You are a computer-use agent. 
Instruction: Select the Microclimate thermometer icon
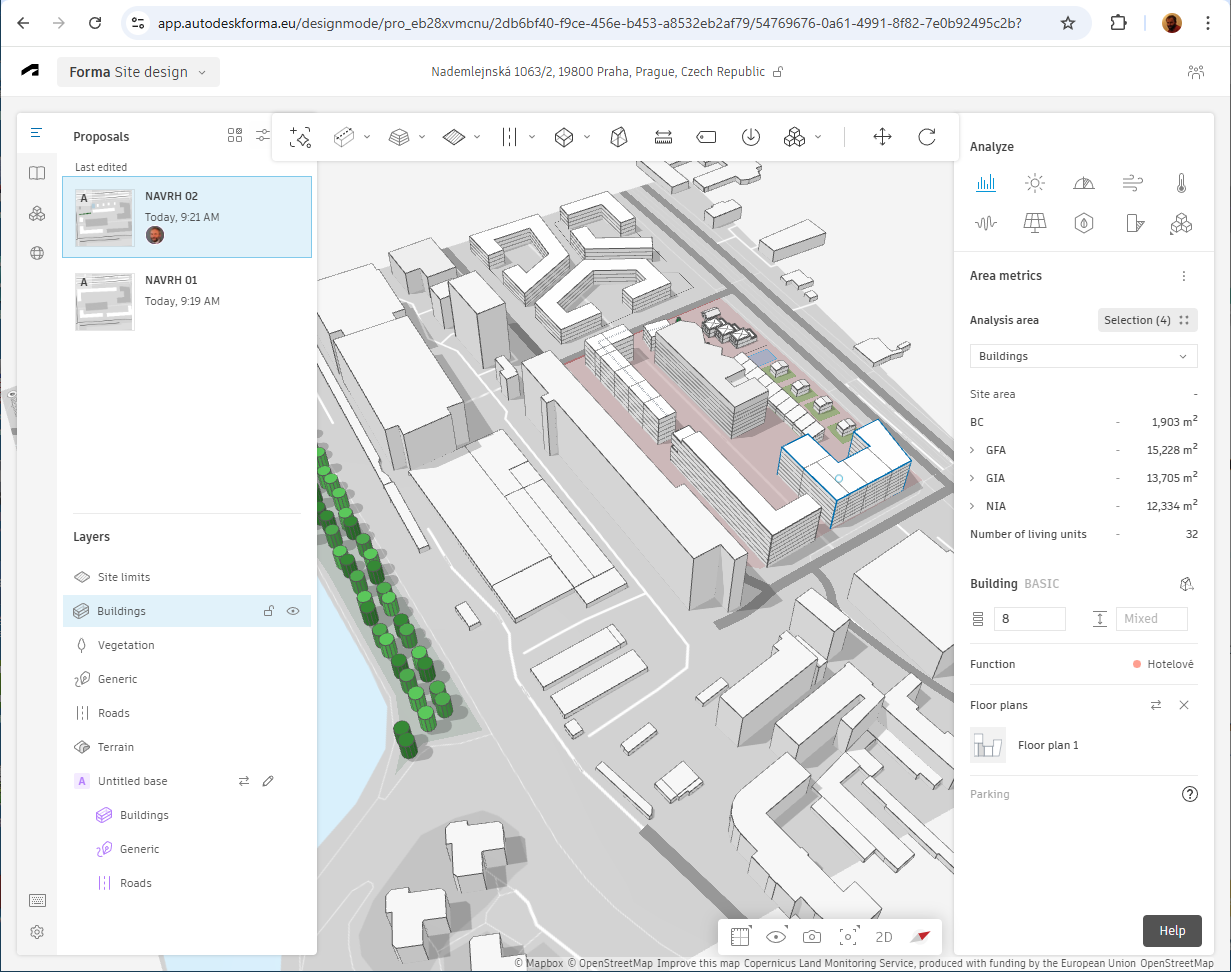click(x=1181, y=183)
